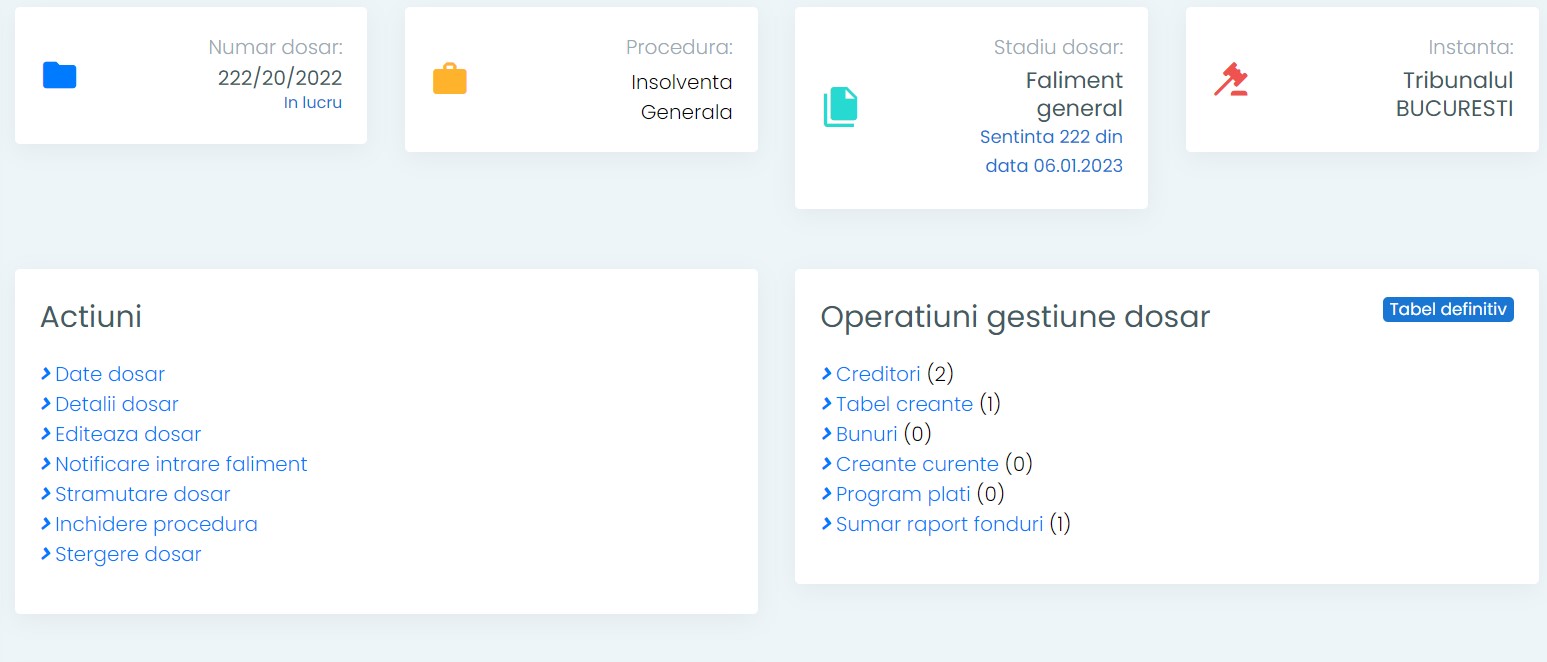1547x662 pixels.
Task: Click the In lucru status link
Action: [x=313, y=102]
